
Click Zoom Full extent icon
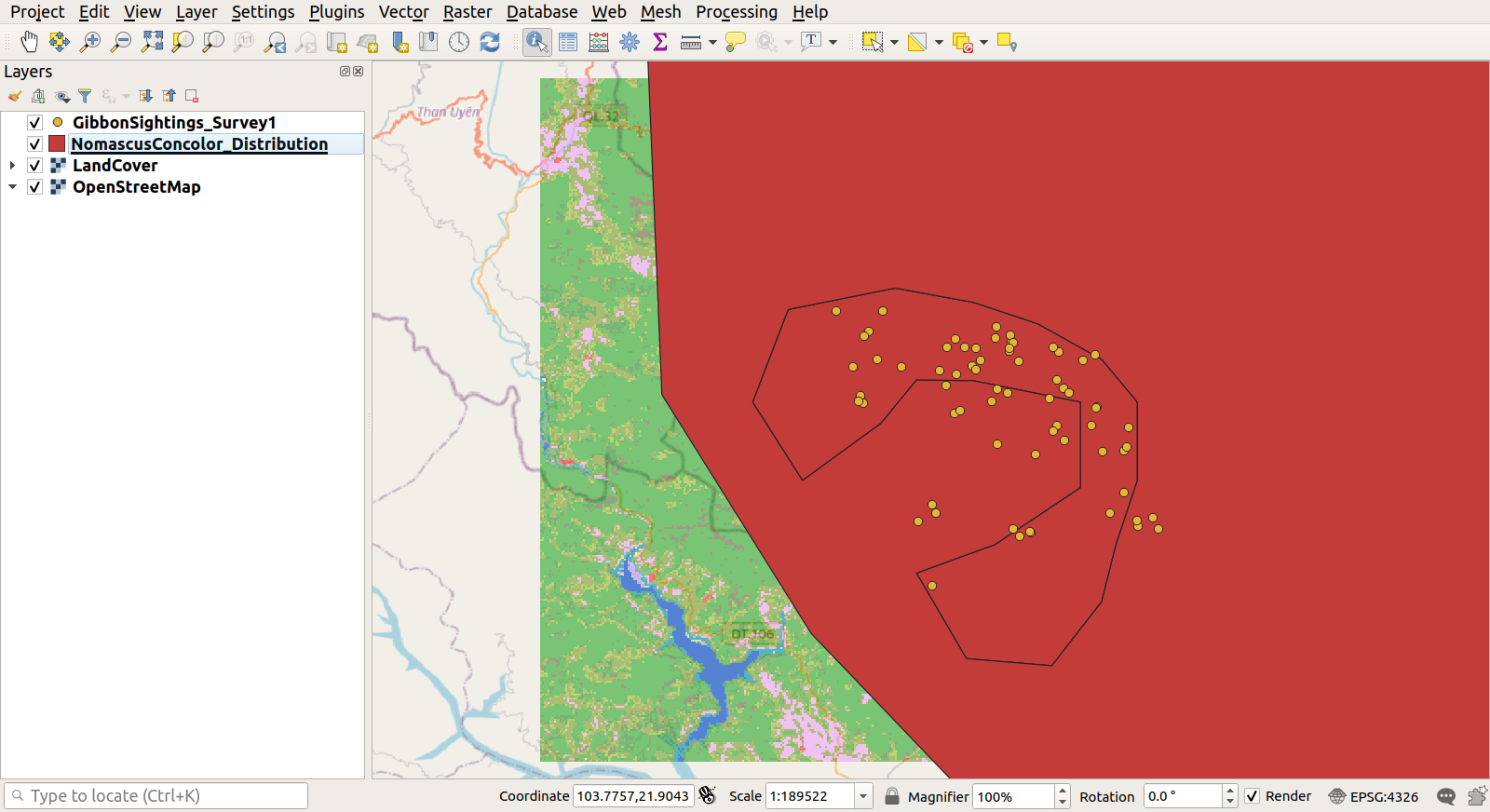click(152, 42)
